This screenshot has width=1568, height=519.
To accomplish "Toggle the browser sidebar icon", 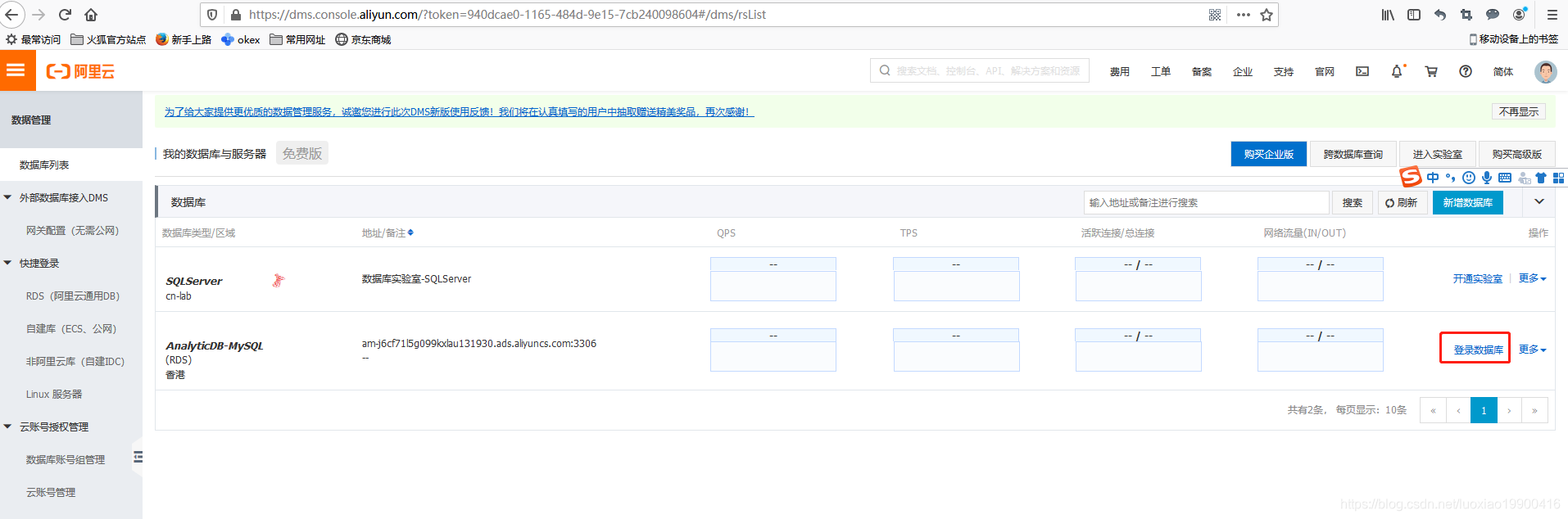I will click(1414, 15).
